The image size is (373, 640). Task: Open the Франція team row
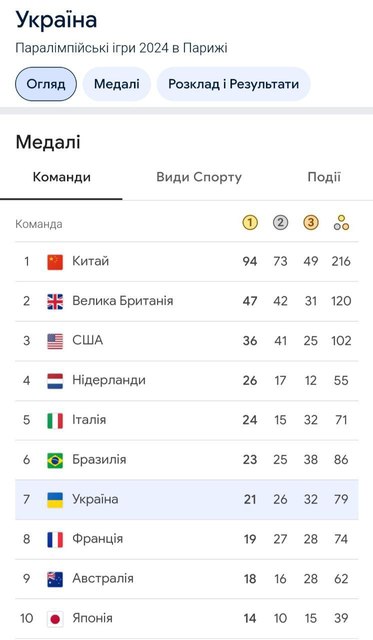[187, 539]
